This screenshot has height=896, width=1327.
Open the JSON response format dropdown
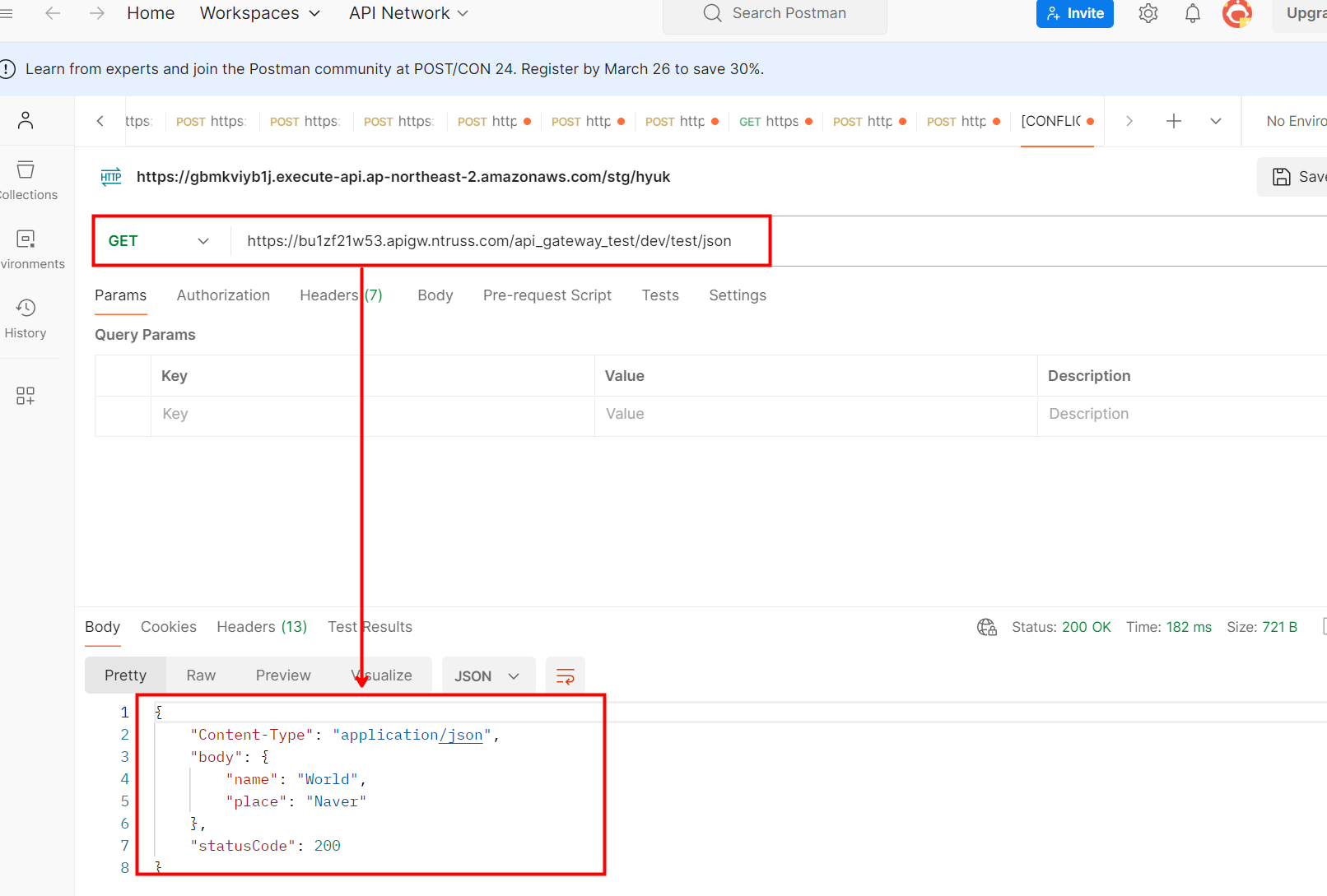(488, 676)
